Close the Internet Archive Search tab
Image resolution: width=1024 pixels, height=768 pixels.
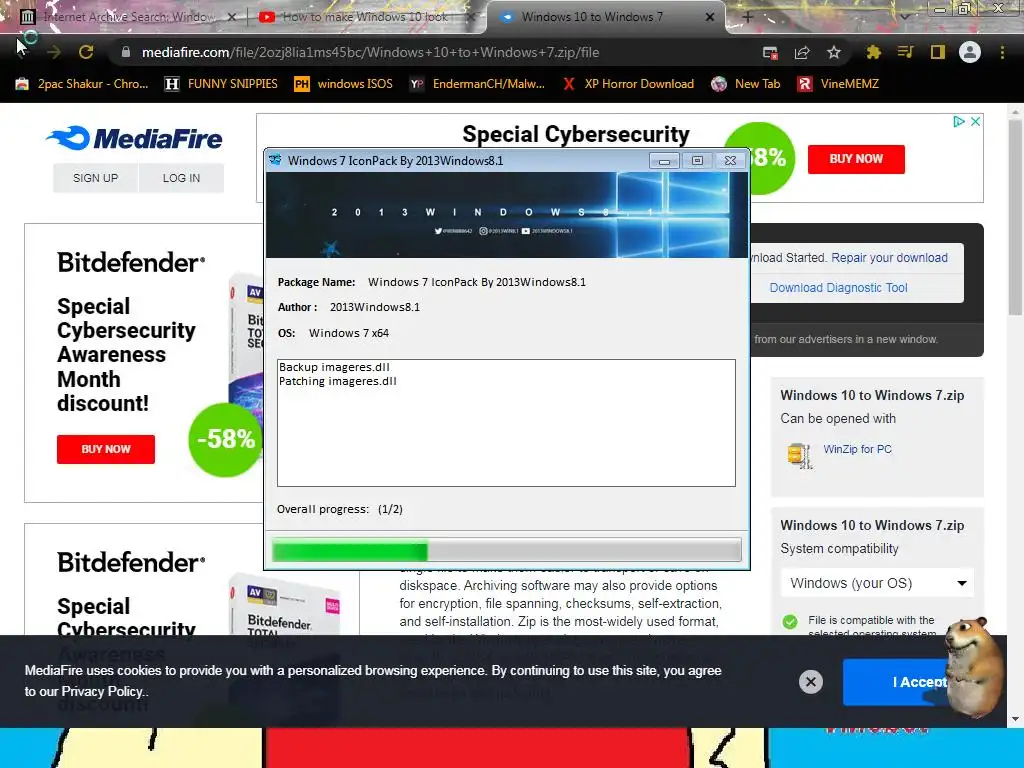[231, 17]
